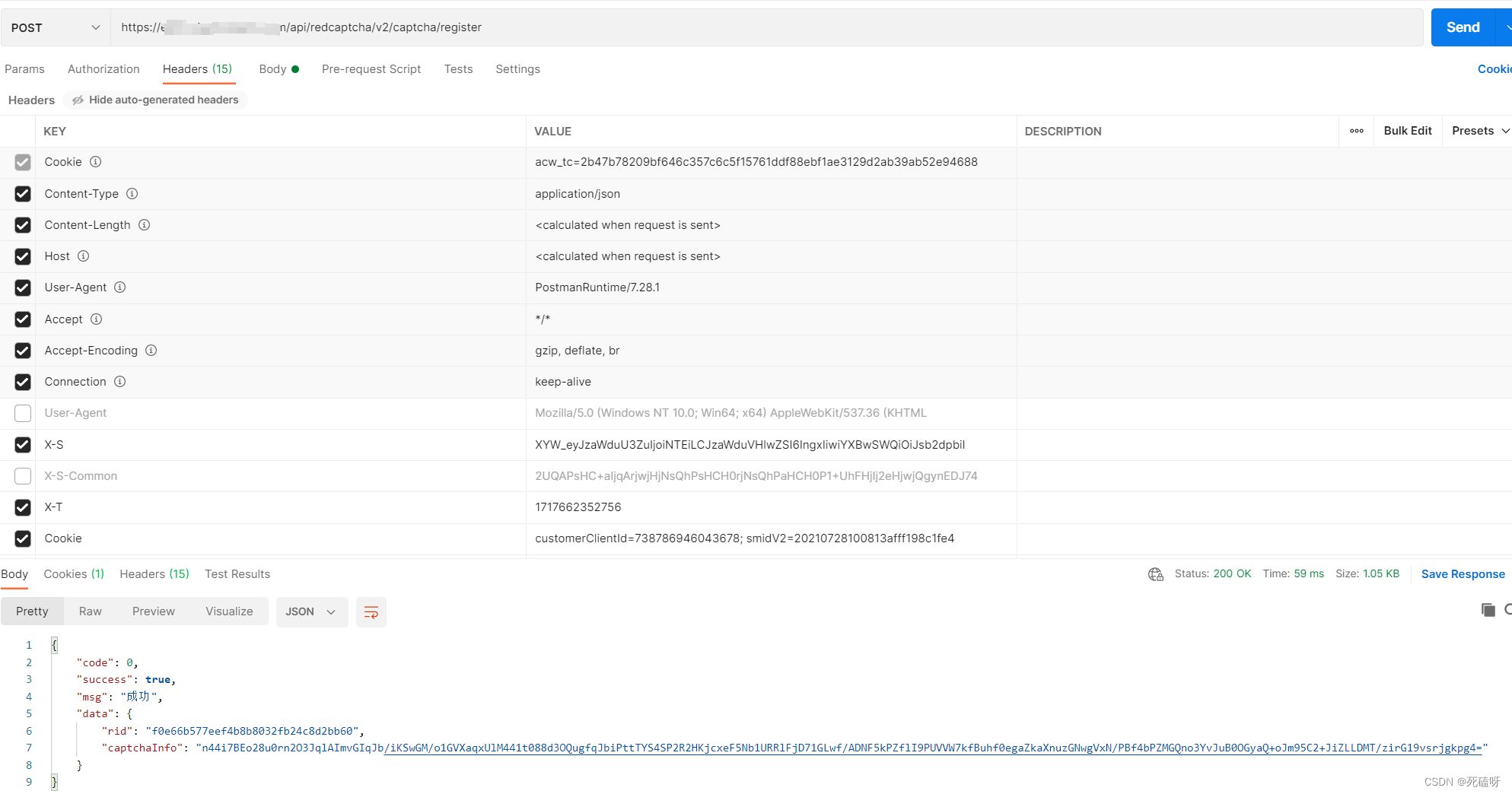
Task: Click the acw_tc cookie value cell
Action: pyautogui.click(x=771, y=162)
